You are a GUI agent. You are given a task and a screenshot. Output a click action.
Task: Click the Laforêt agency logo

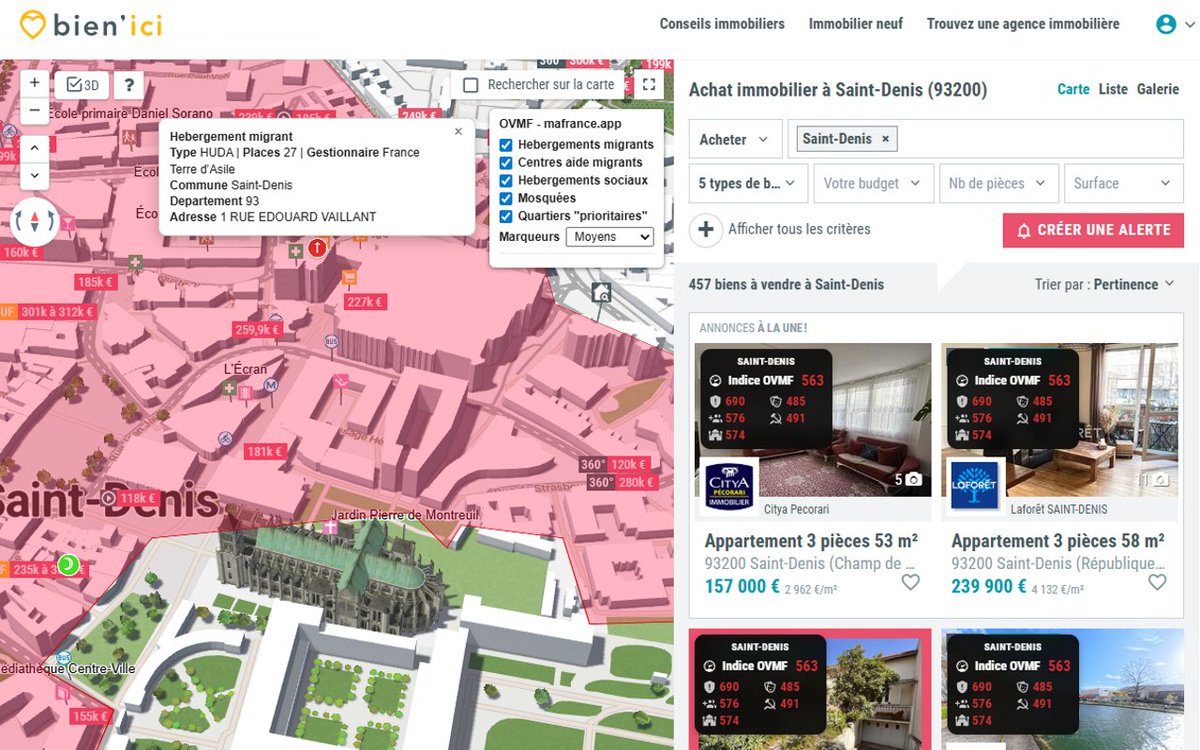(975, 486)
